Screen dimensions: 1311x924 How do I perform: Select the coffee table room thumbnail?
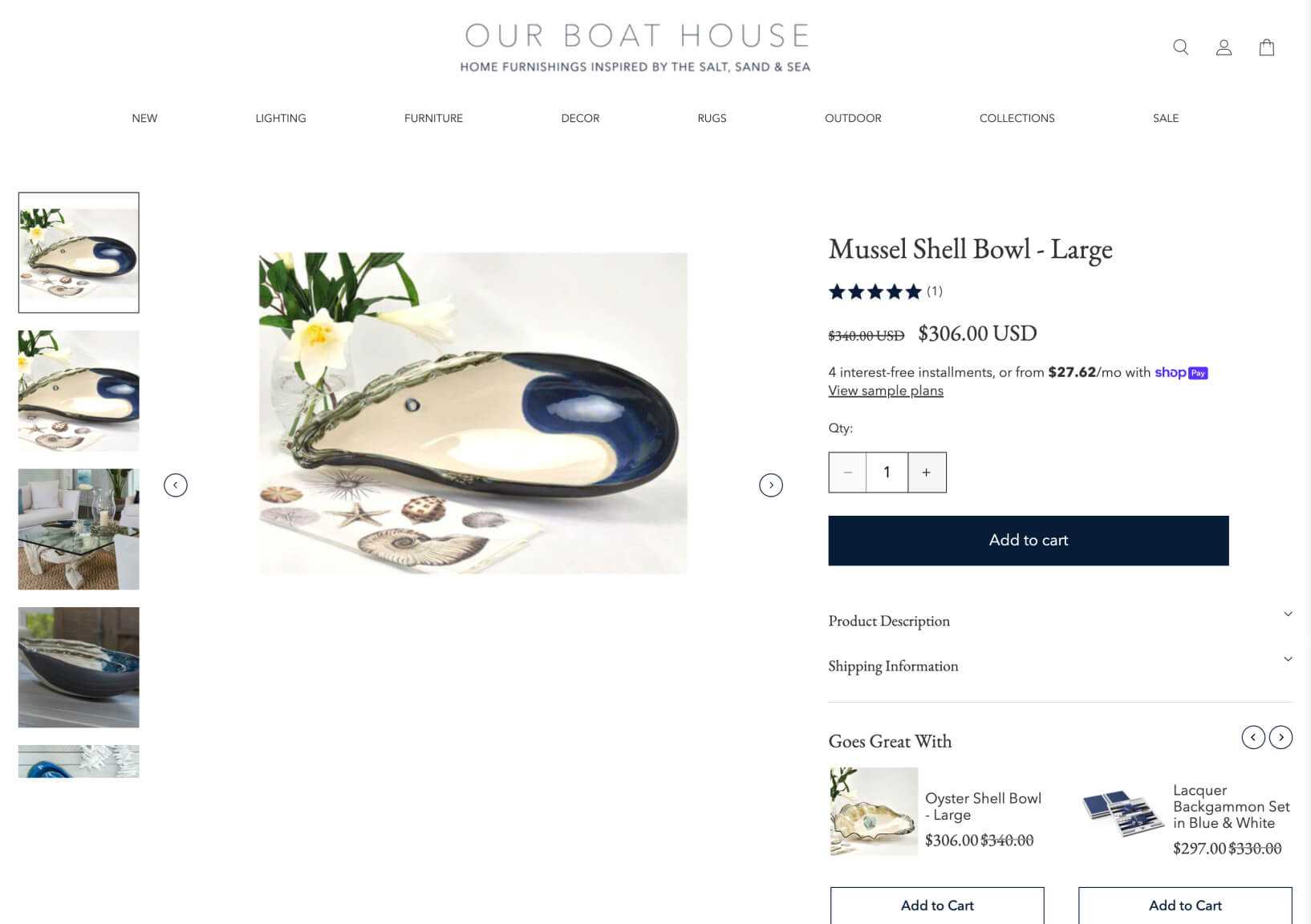[x=79, y=529]
